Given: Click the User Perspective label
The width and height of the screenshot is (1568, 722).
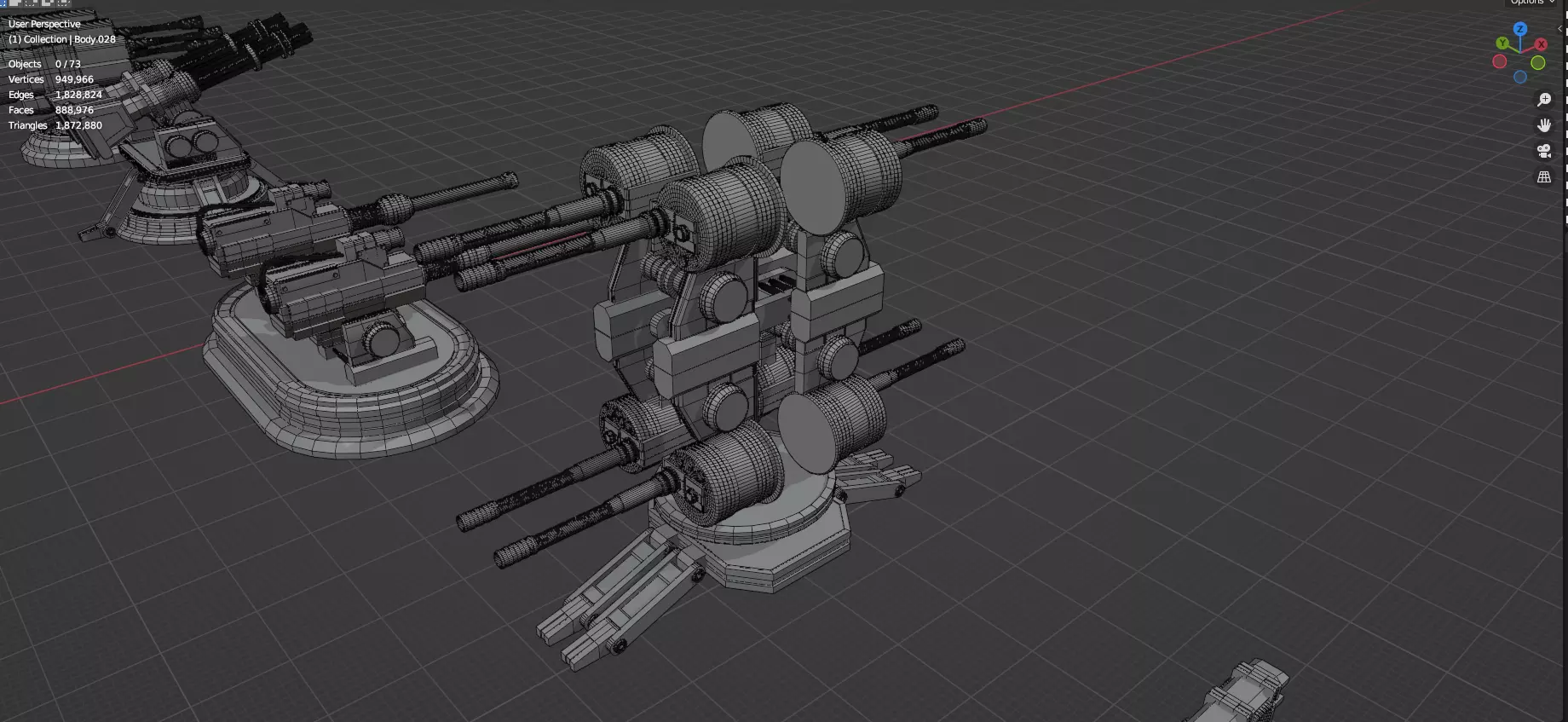Looking at the screenshot, I should pos(44,24).
